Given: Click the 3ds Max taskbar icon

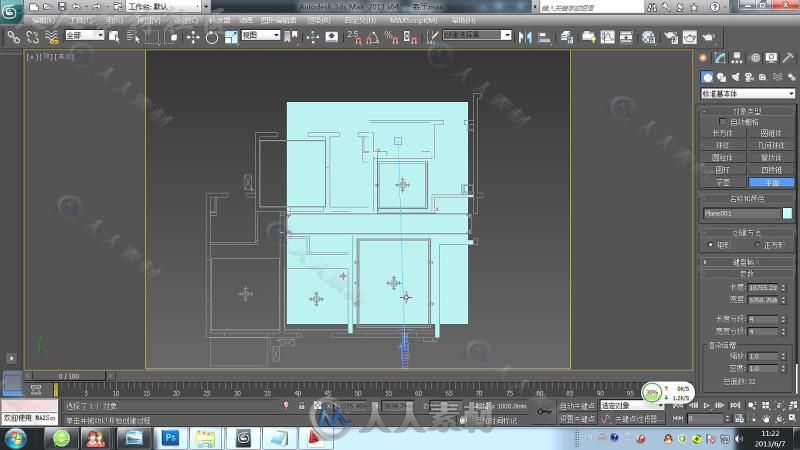Looking at the screenshot, I should (x=243, y=438).
